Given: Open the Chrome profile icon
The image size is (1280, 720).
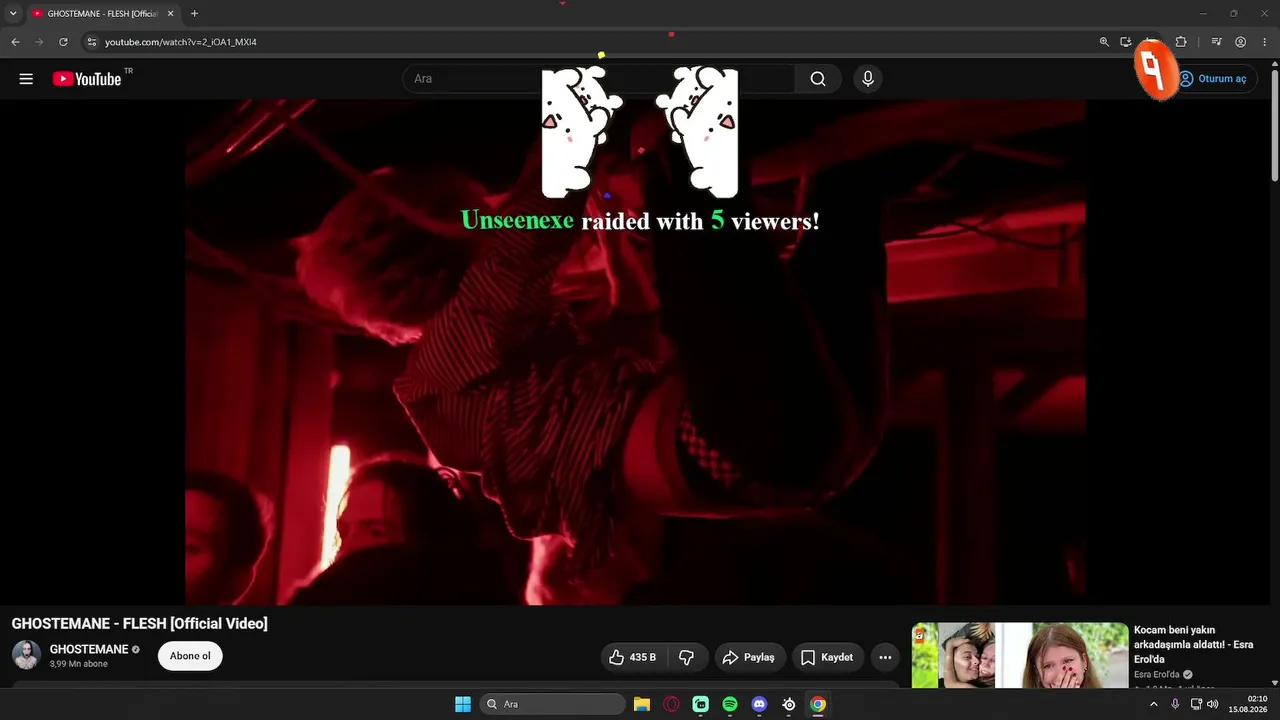Looking at the screenshot, I should coord(1240,42).
